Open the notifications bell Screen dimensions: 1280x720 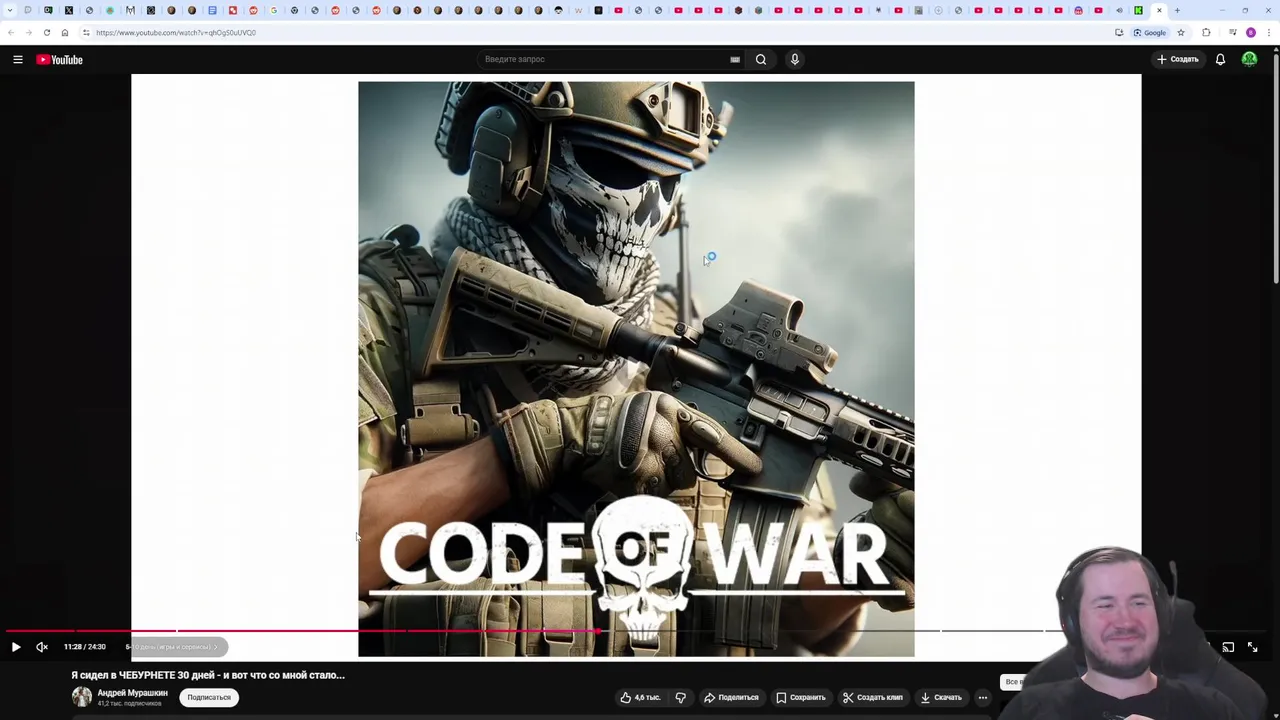pos(1220,60)
